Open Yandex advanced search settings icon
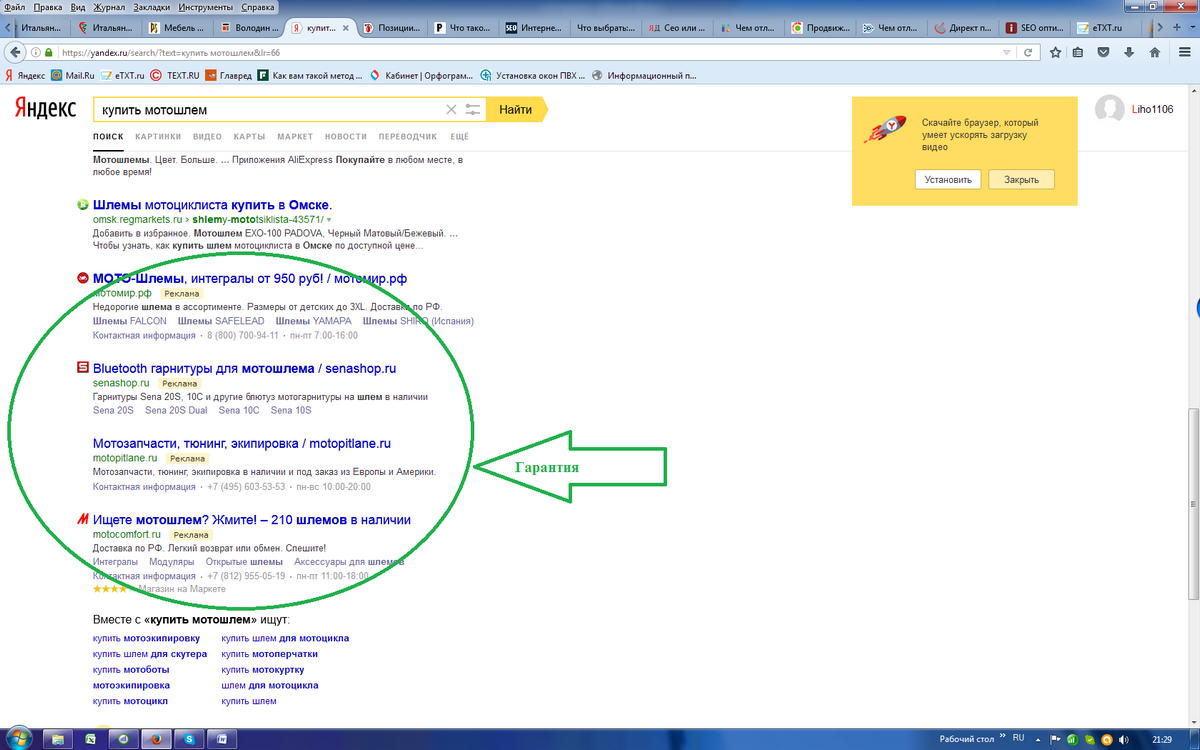This screenshot has width=1200, height=750. pyautogui.click(x=473, y=110)
